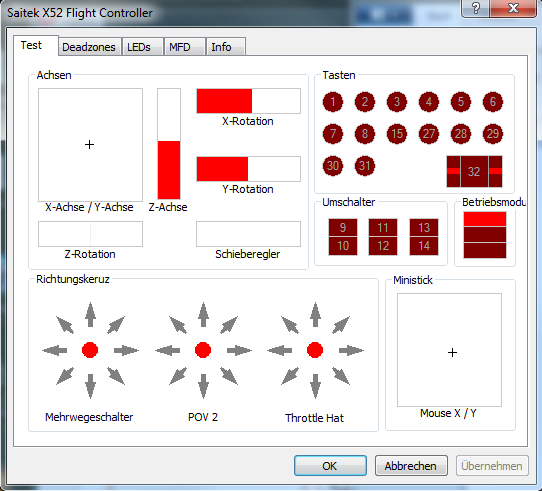Select button indicator number 15
The height and width of the screenshot is (491, 542).
coord(397,134)
